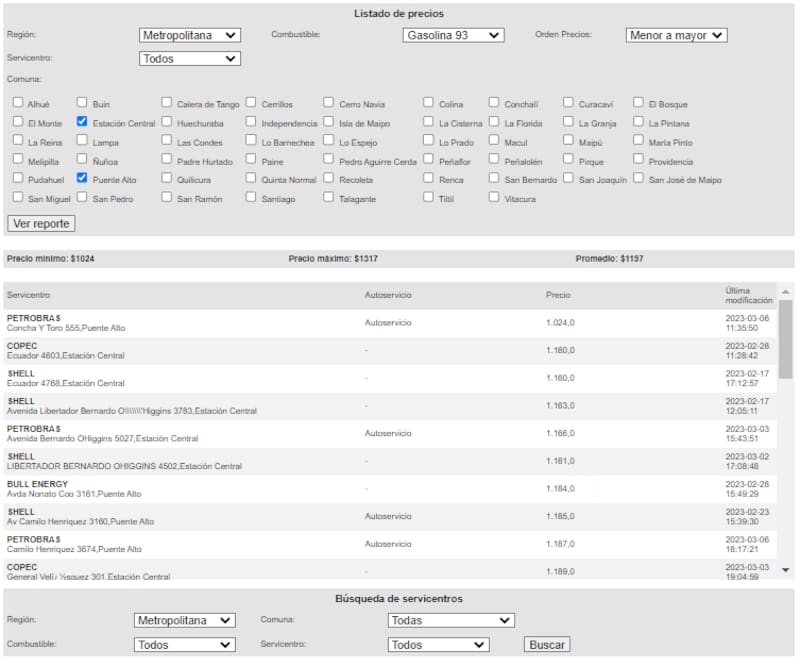800x666 pixels.
Task: Open the top Región Metropolitana dropdown
Action: coord(190,35)
